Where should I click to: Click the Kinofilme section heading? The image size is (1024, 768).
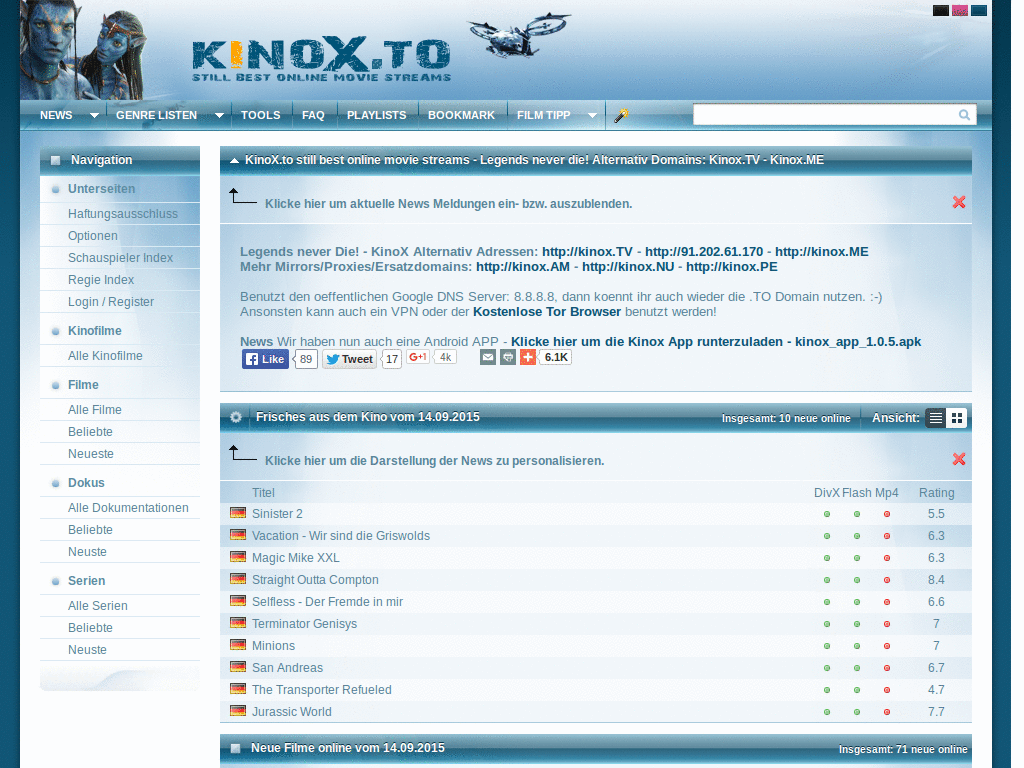tap(95, 331)
